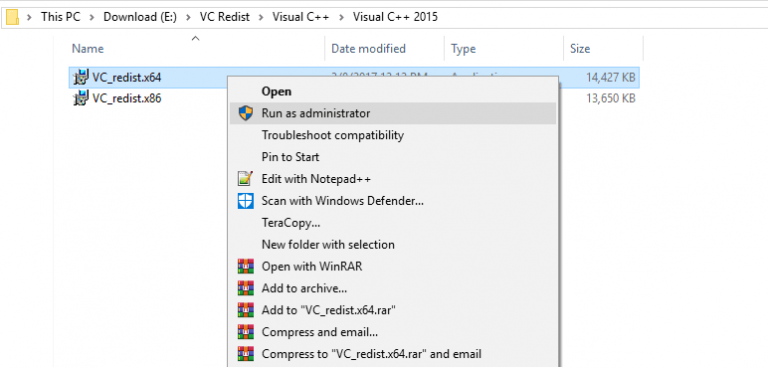Click the Windows Defender shield icon

pos(246,200)
